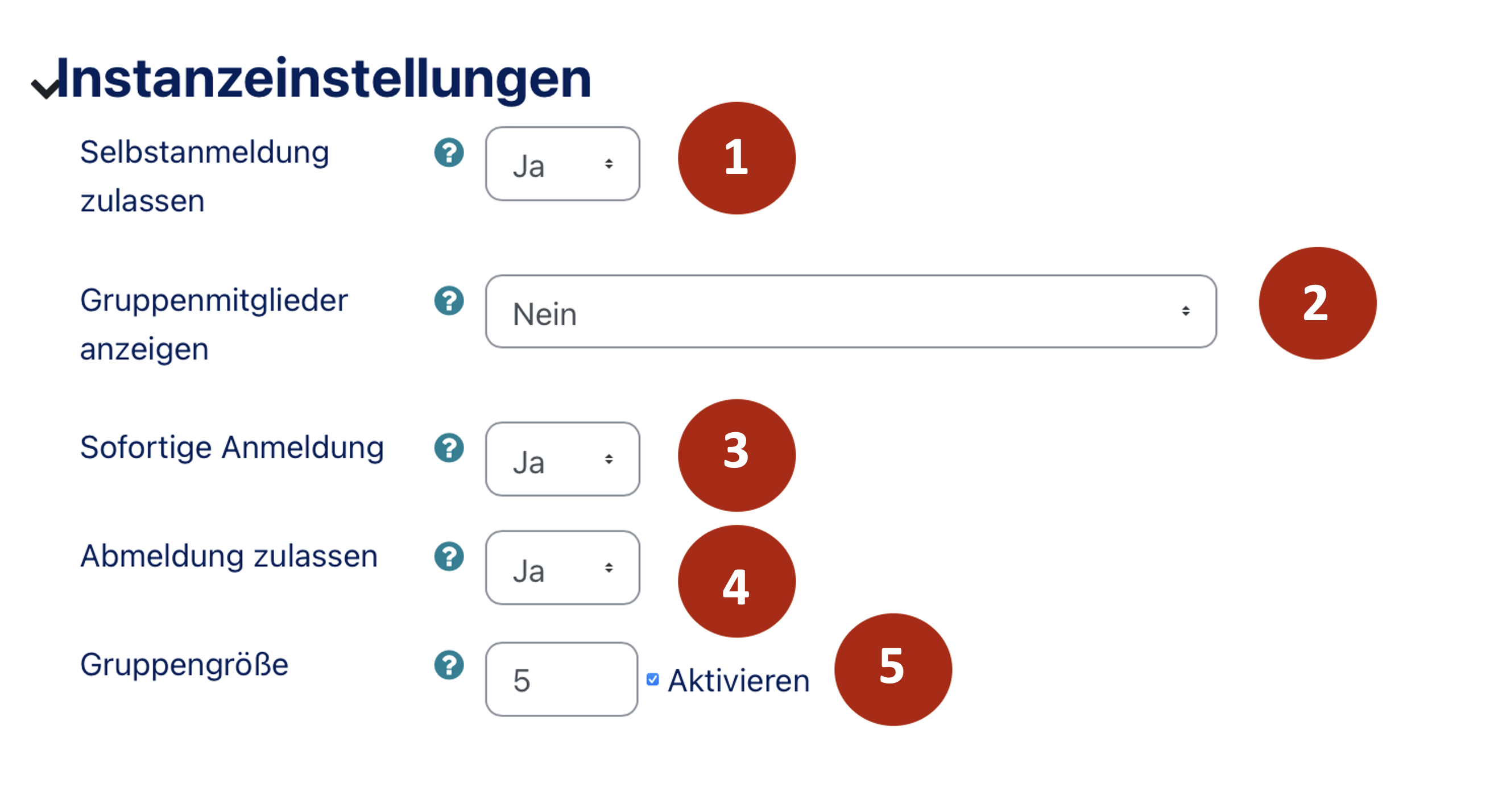Click the red number 5 marker
Image resolution: width=1498 pixels, height=812 pixels.
point(893,669)
